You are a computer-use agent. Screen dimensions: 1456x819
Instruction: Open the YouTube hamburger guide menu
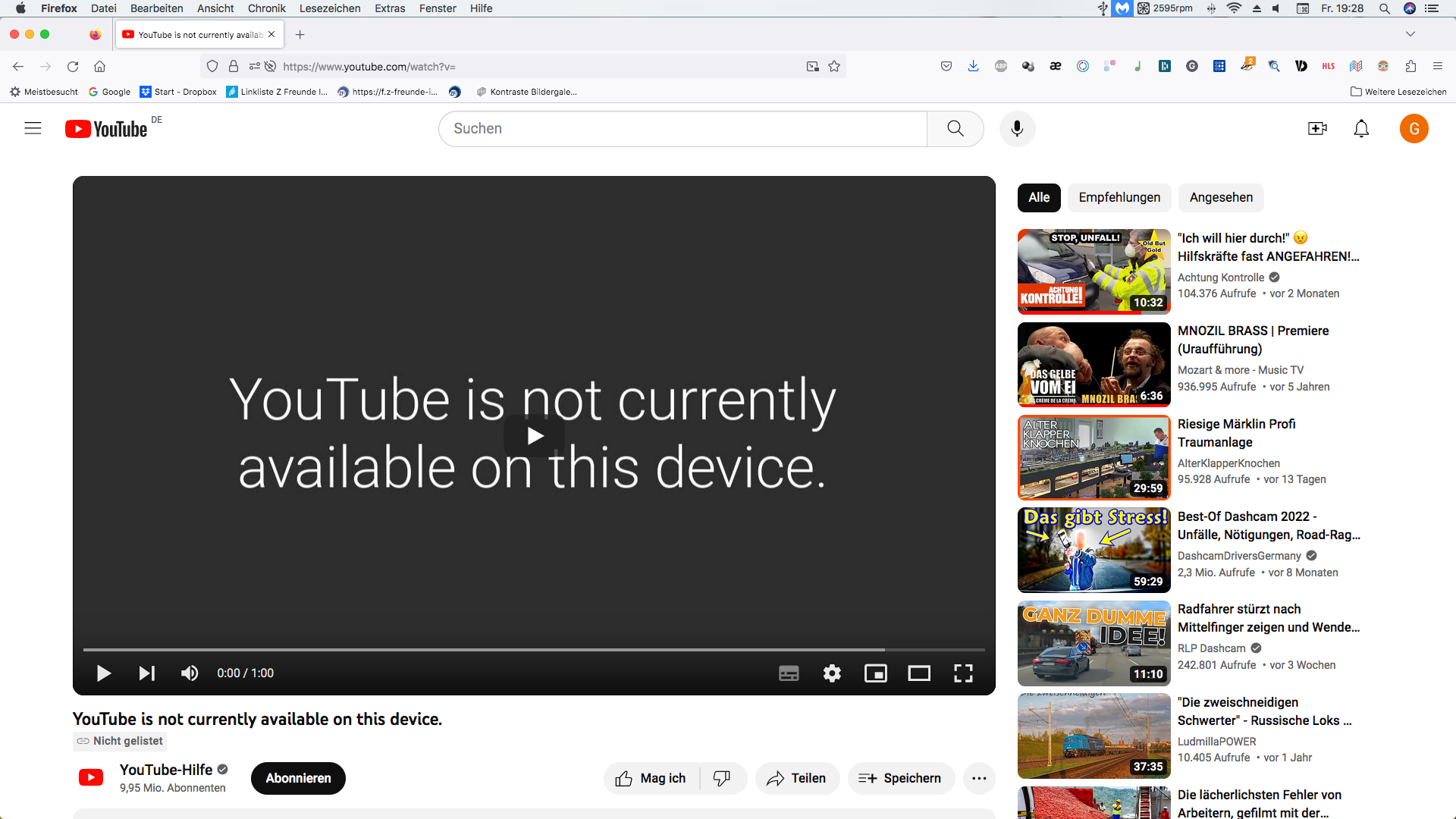[33, 129]
